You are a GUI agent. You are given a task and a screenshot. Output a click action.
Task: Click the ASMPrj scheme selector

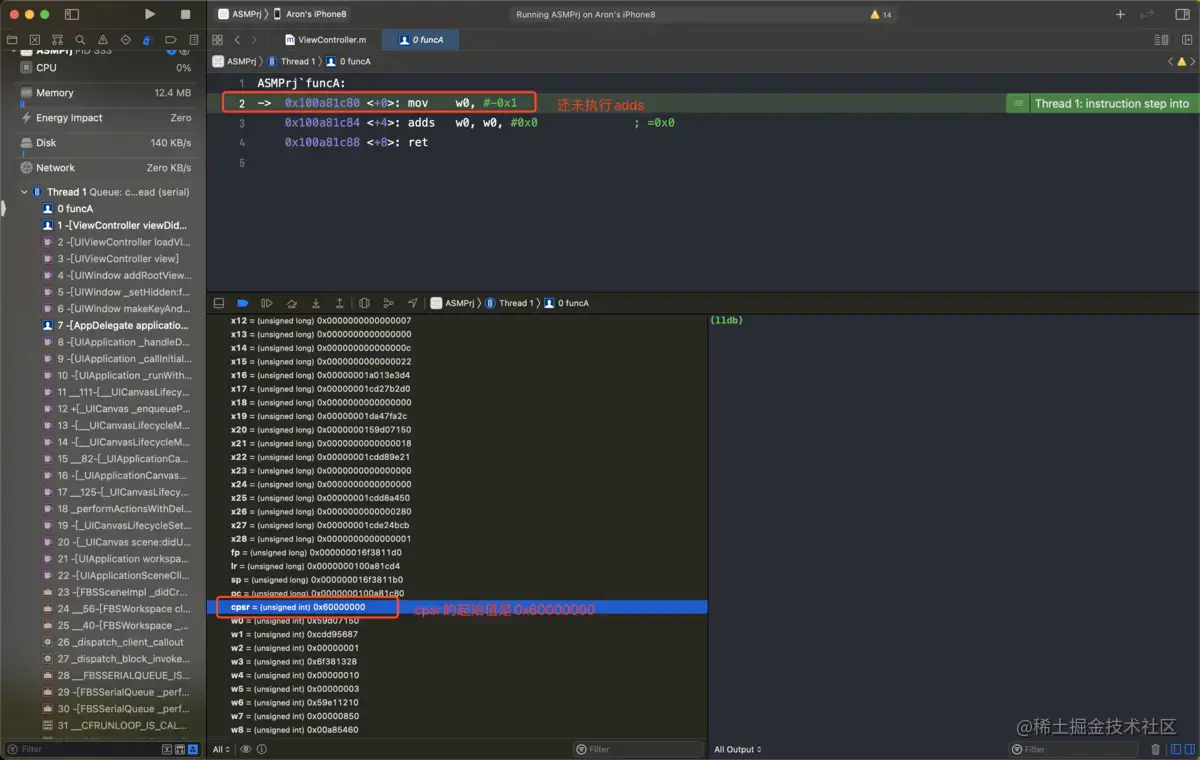pos(240,14)
